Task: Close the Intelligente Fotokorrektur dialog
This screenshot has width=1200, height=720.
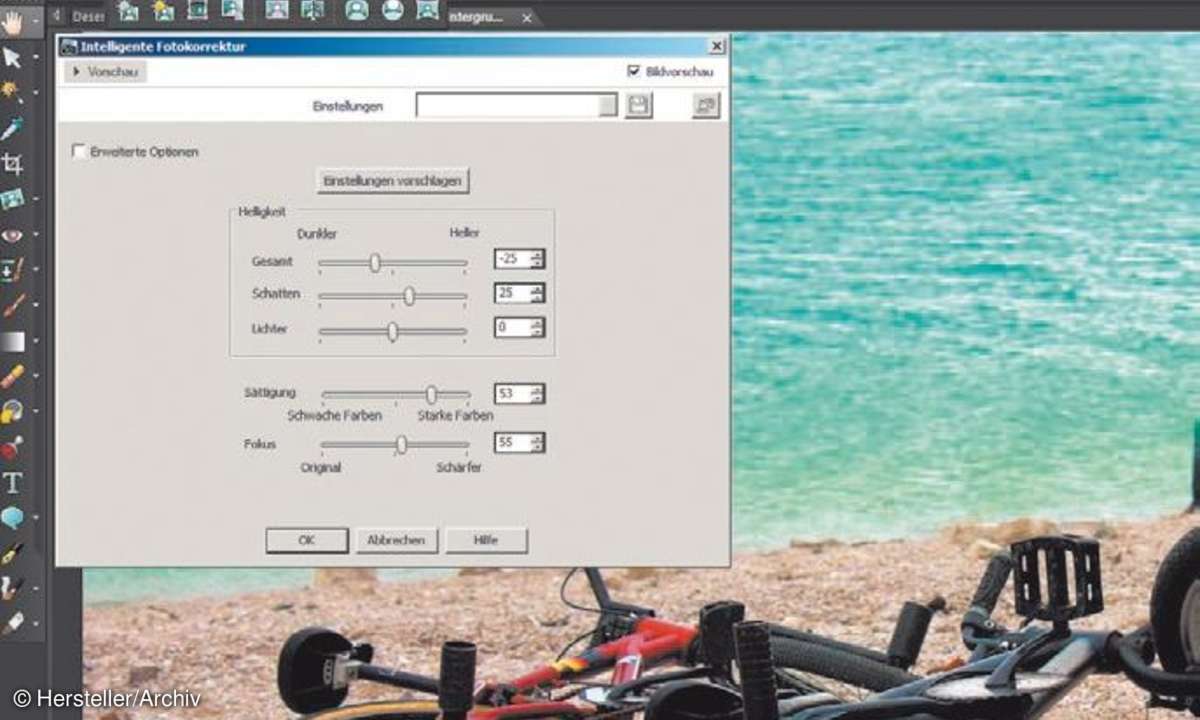Action: point(716,46)
